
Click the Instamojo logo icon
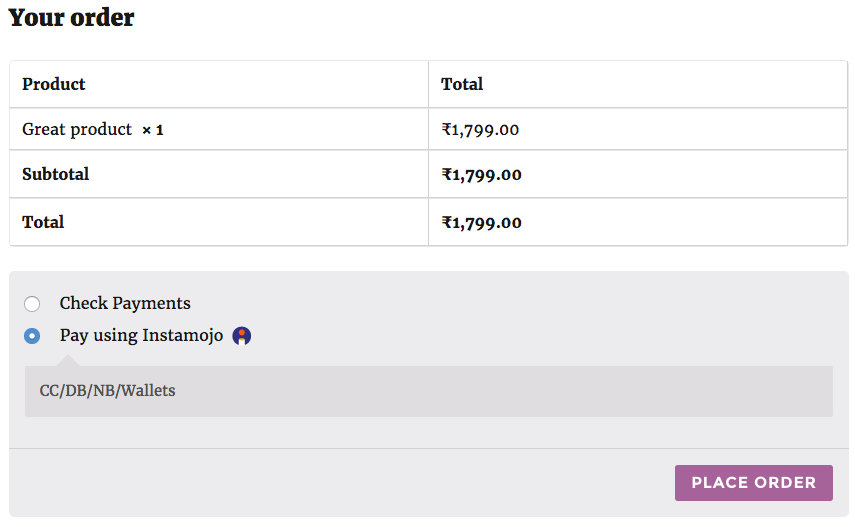tap(241, 336)
